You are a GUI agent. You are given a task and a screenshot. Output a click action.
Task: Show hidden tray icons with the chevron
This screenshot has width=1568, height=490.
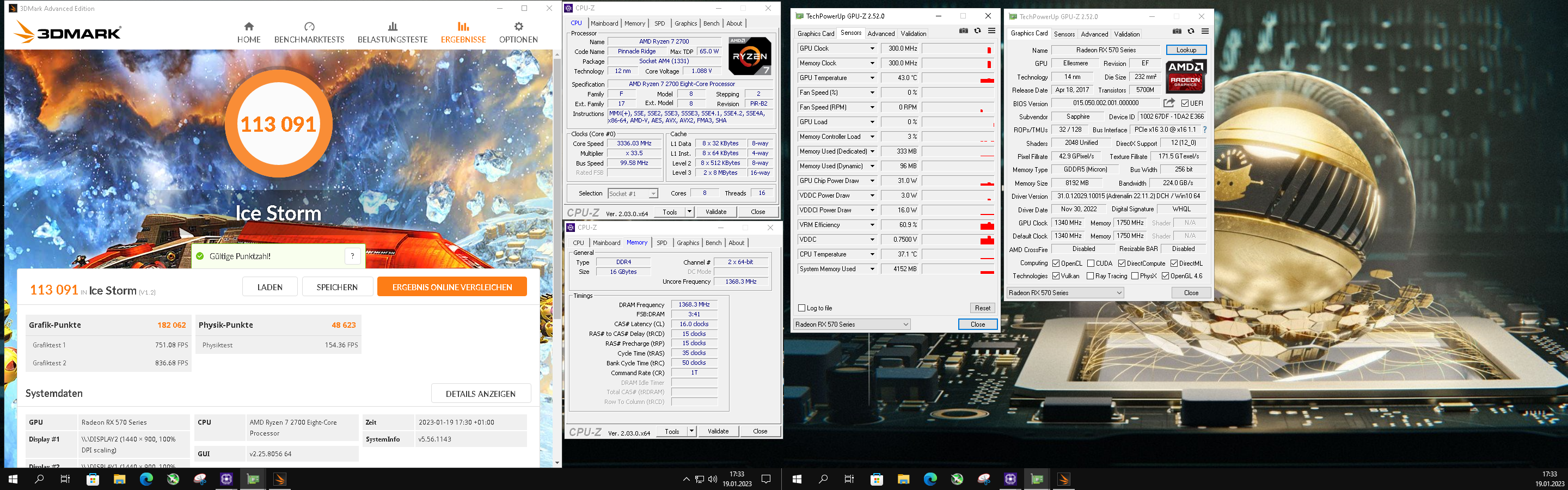[x=686, y=479]
